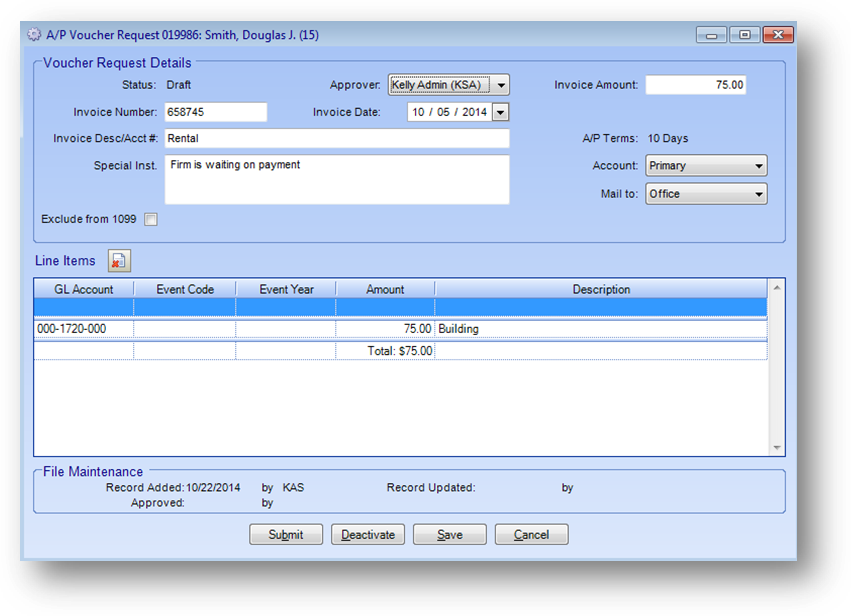851x616 pixels.
Task: Click the gear icon in title bar
Action: click(34, 35)
